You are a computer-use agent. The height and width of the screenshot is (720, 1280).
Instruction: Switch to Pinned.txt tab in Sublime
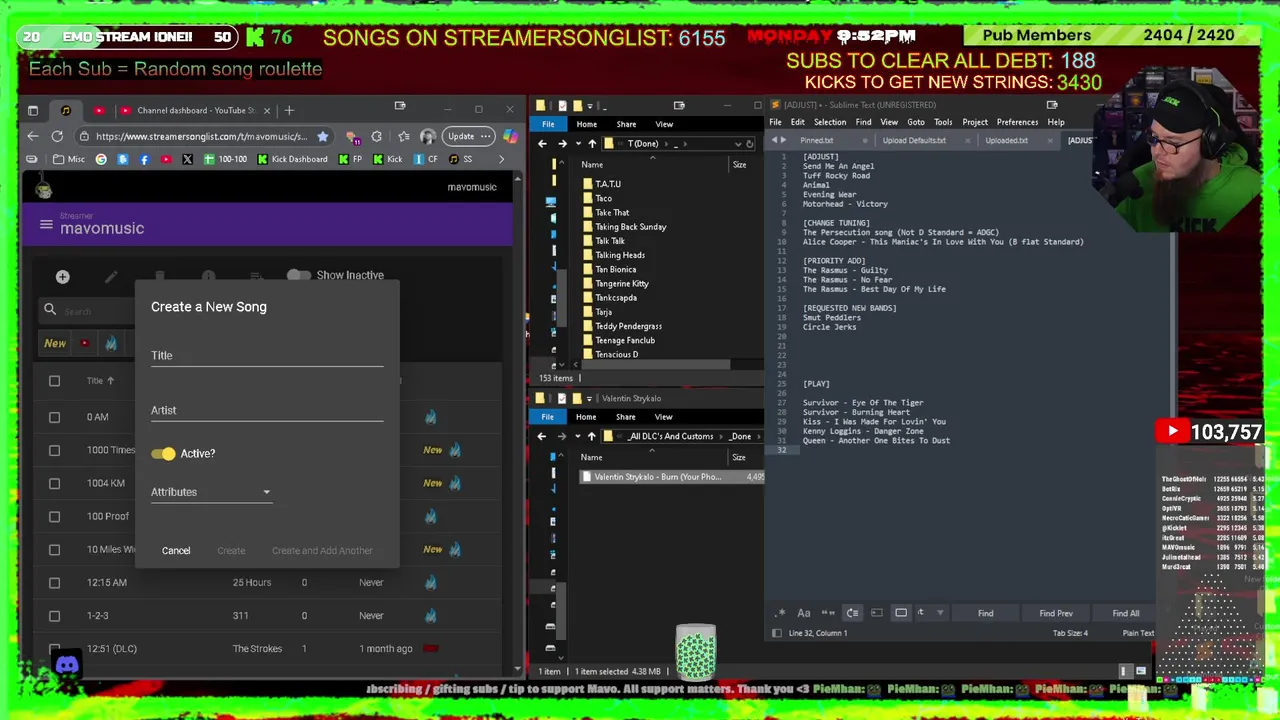(816, 141)
